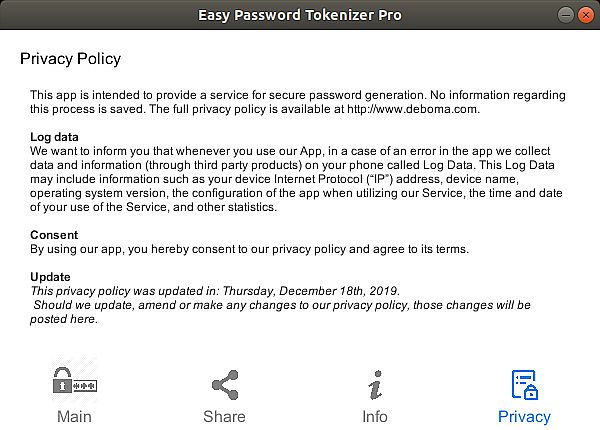Viewport: 600px width, 430px height.
Task: Select the Privacy tab label
Action: click(x=524, y=416)
